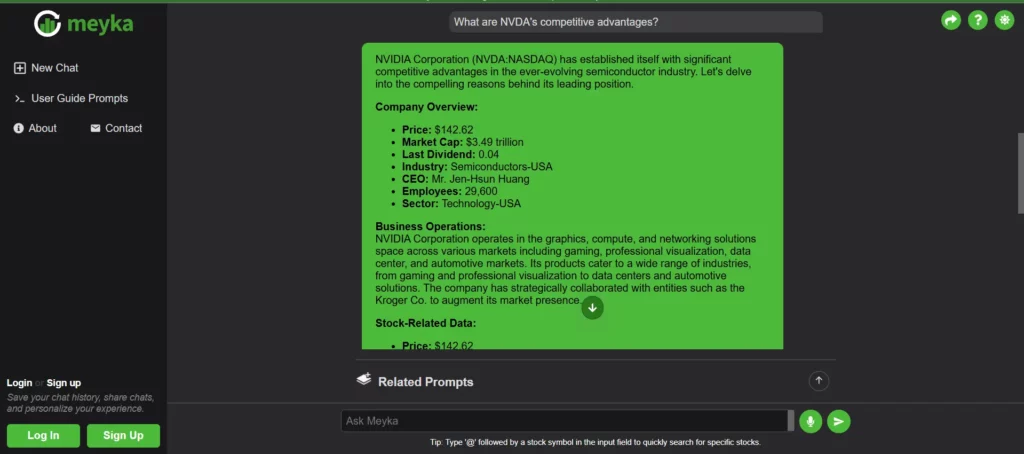The height and width of the screenshot is (454, 1024).
Task: Click the bold Sign up link
Action: pos(64,382)
